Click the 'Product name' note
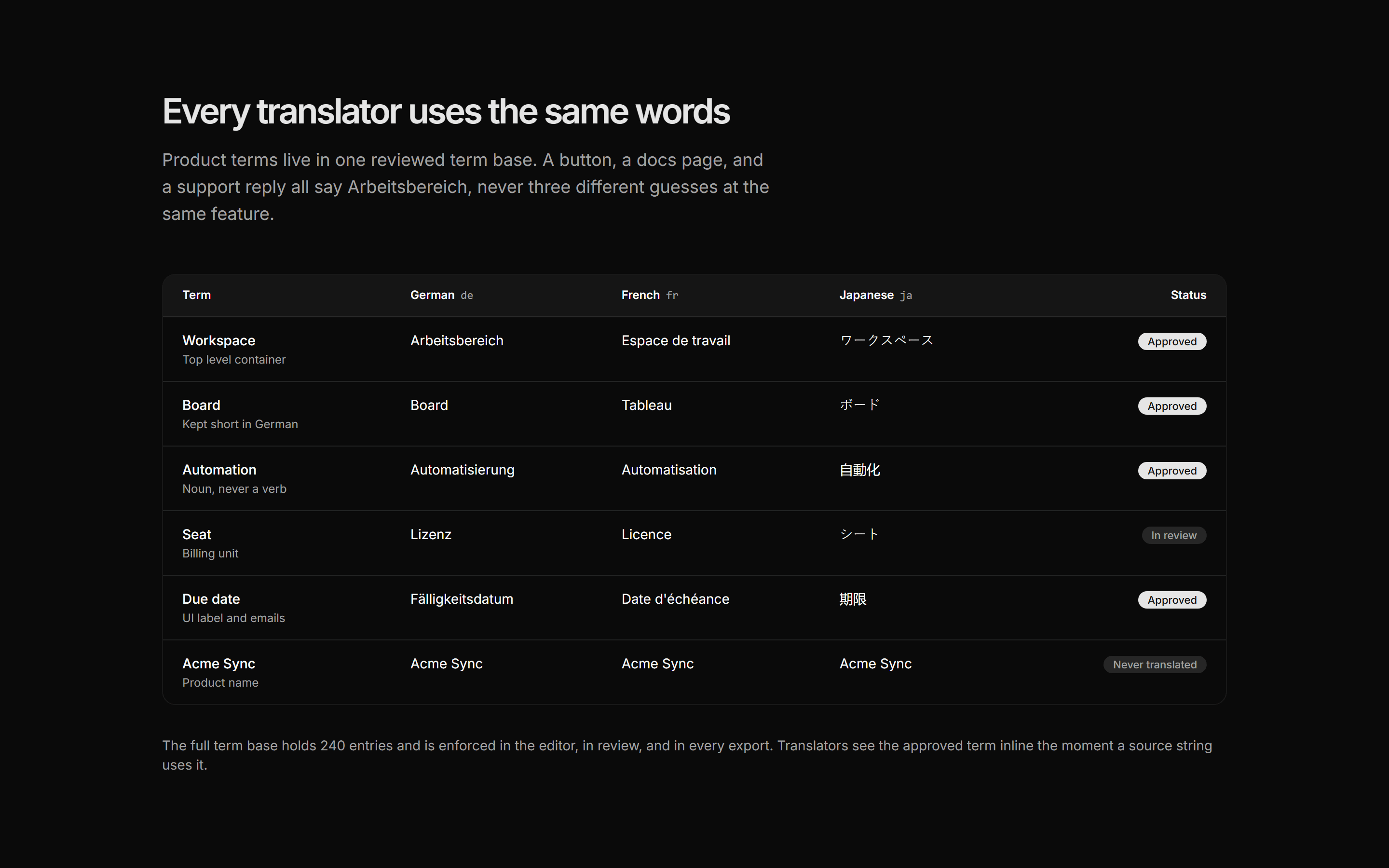The height and width of the screenshot is (868, 1389). [220, 682]
